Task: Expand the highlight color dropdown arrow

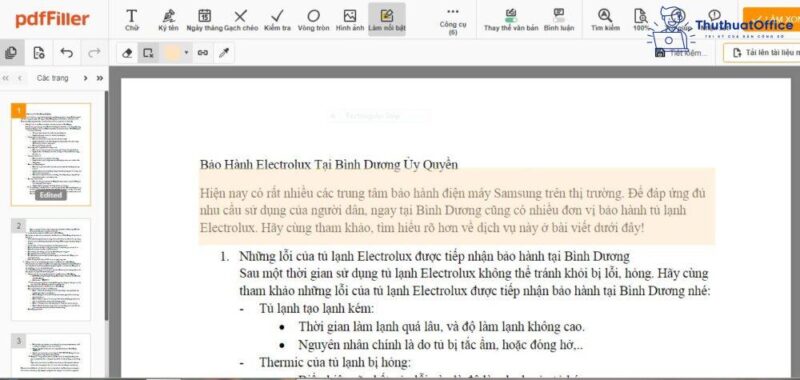Action: pyautogui.click(x=186, y=53)
